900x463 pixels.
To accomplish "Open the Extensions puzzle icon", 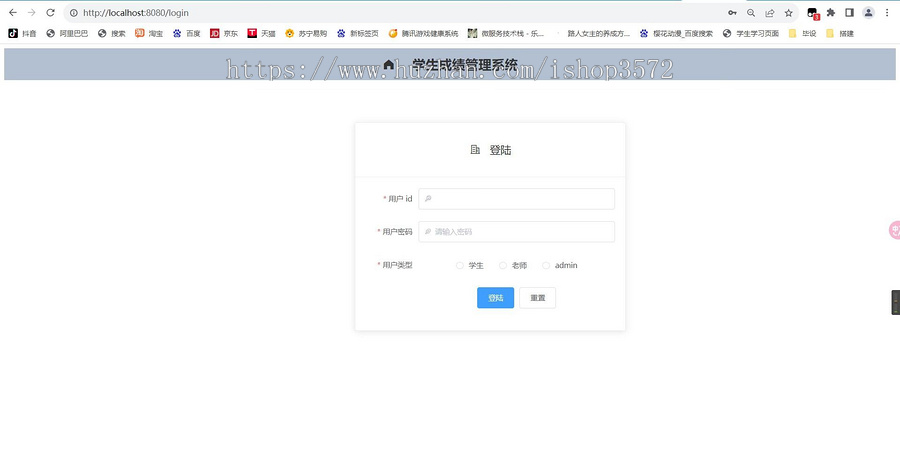I will [x=831, y=13].
